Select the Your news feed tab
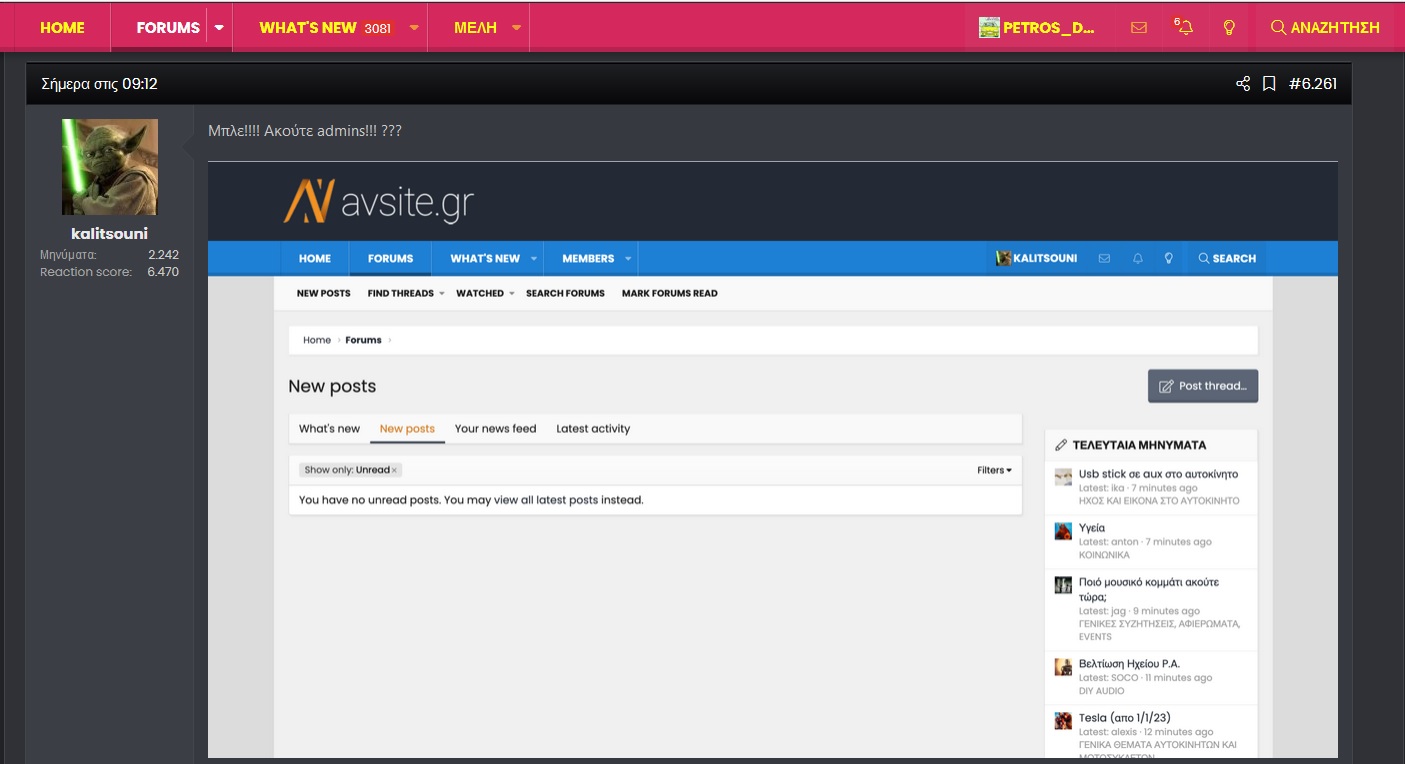 tap(496, 429)
